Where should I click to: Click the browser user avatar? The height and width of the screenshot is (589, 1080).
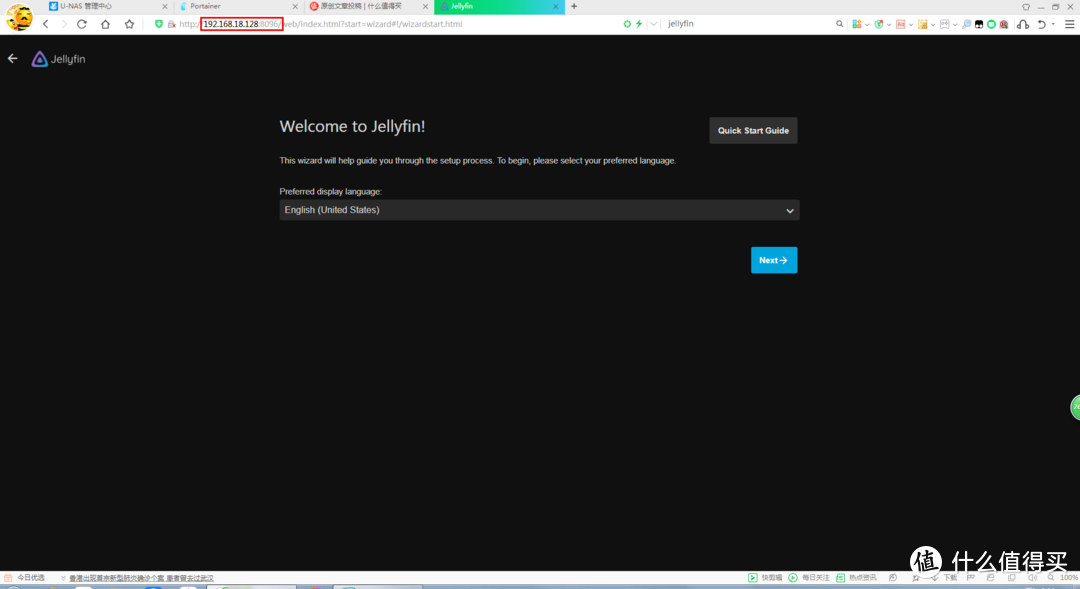point(19,17)
